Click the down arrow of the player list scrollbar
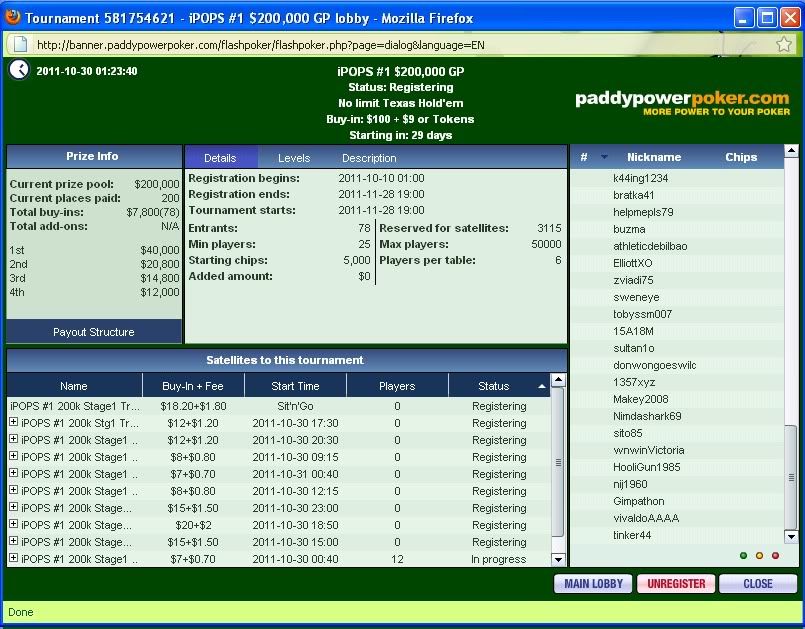Viewport: 805px width, 629px height. pos(791,537)
